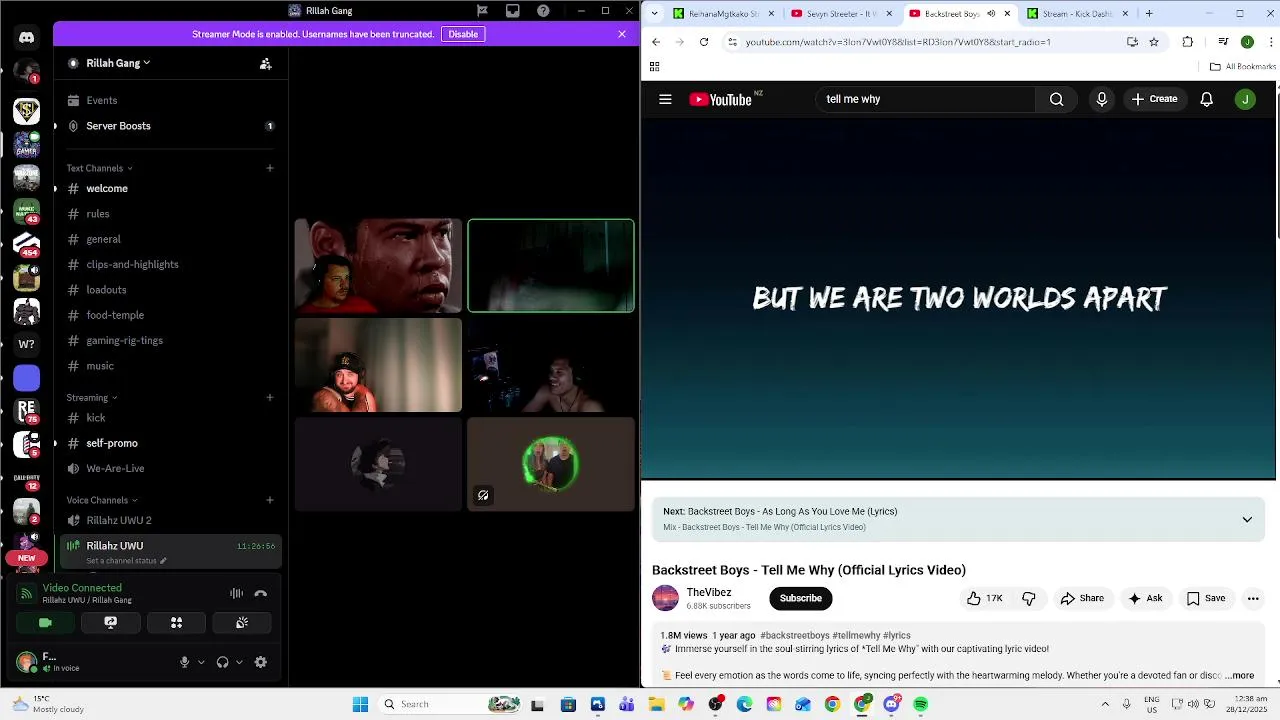Open Discord Activities launcher button
The width and height of the screenshot is (1280, 720).
[176, 622]
